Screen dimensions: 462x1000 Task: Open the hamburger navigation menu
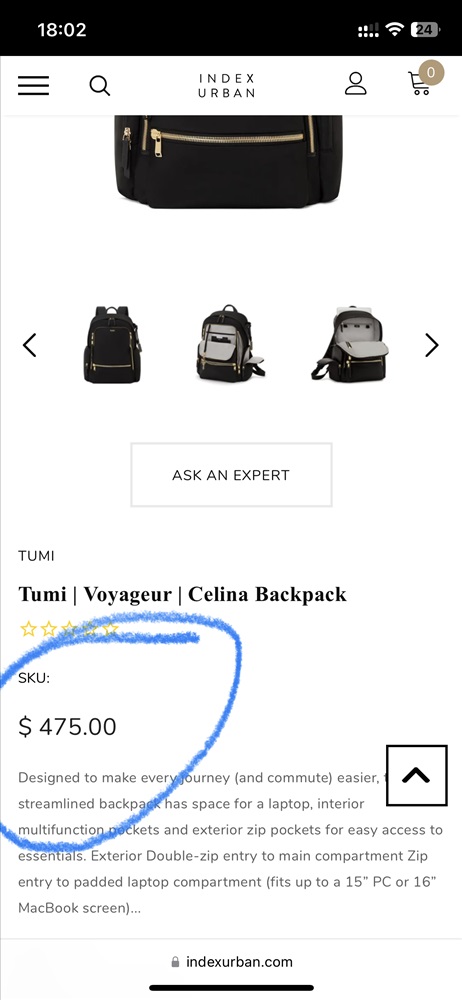(x=33, y=85)
